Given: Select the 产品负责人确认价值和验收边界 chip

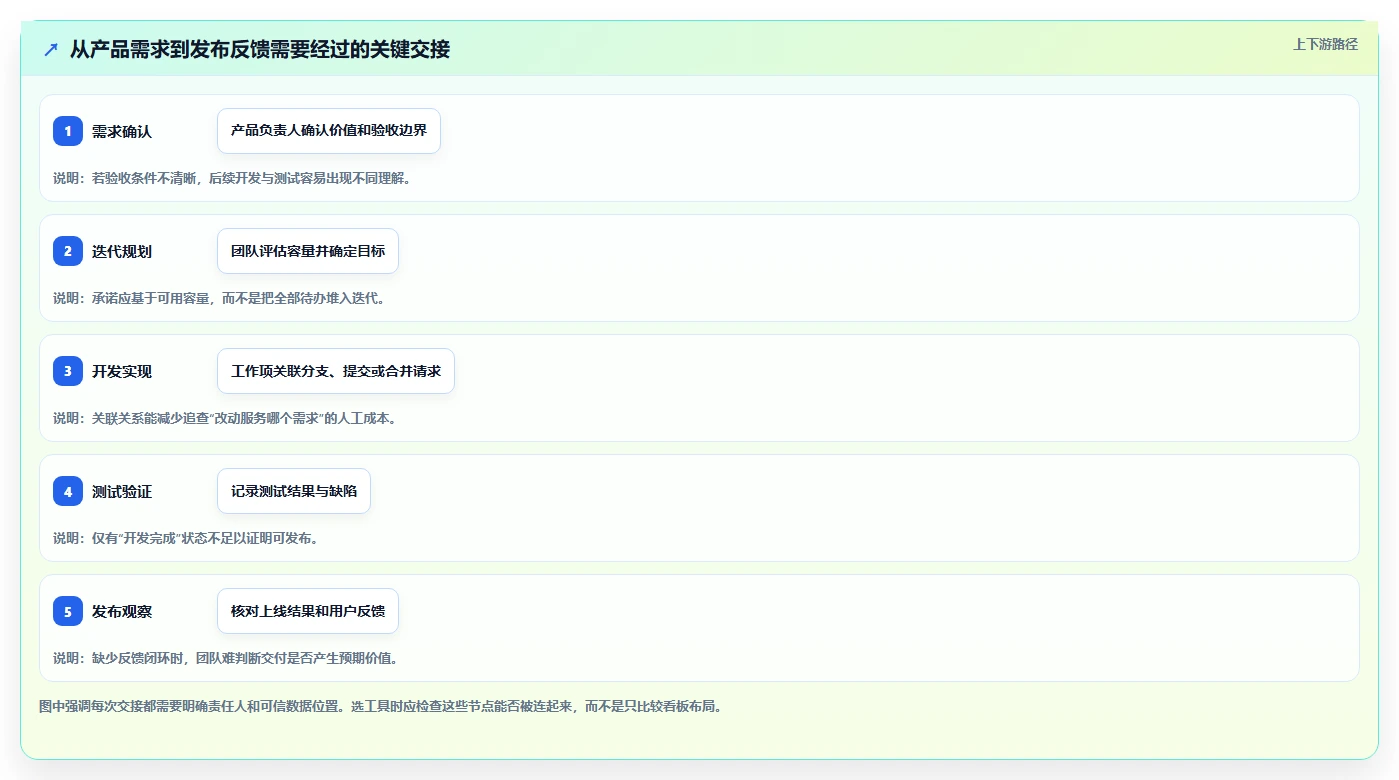Looking at the screenshot, I should [x=329, y=131].
